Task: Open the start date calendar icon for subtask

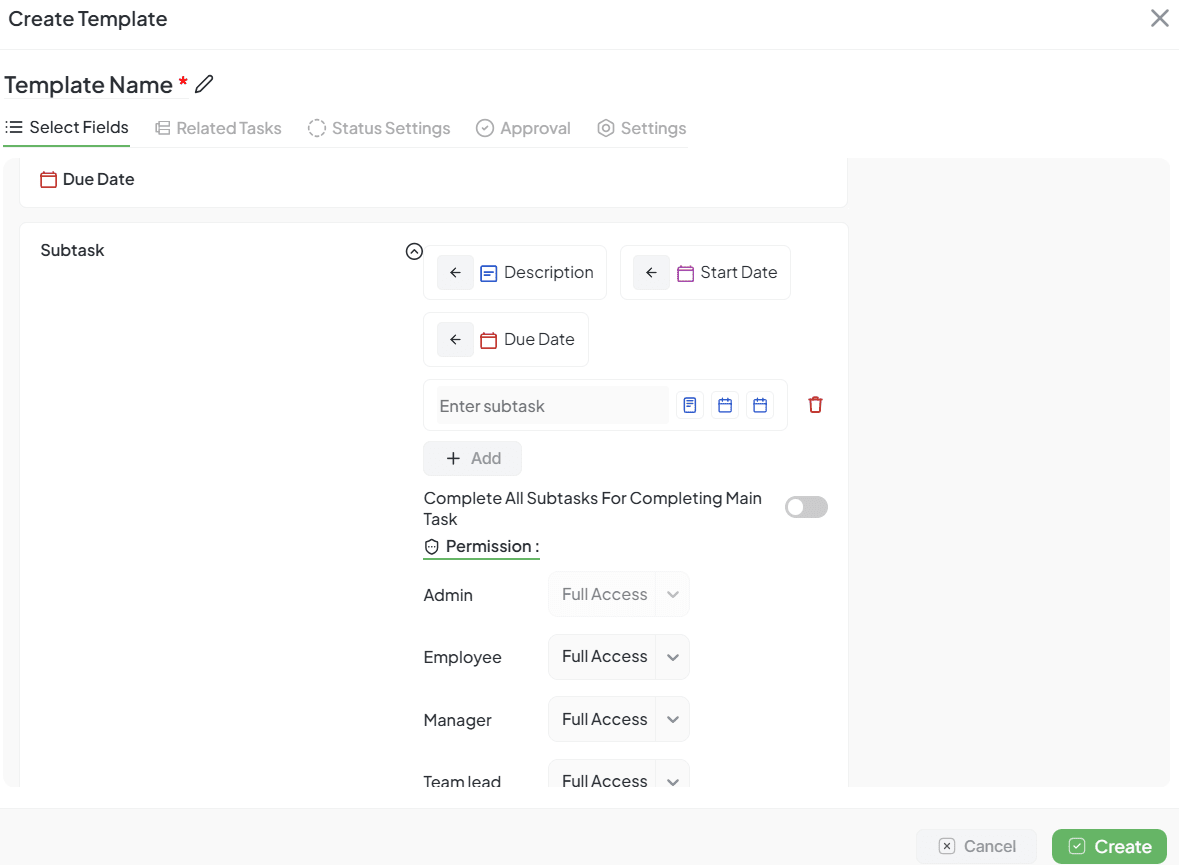Action: (725, 404)
